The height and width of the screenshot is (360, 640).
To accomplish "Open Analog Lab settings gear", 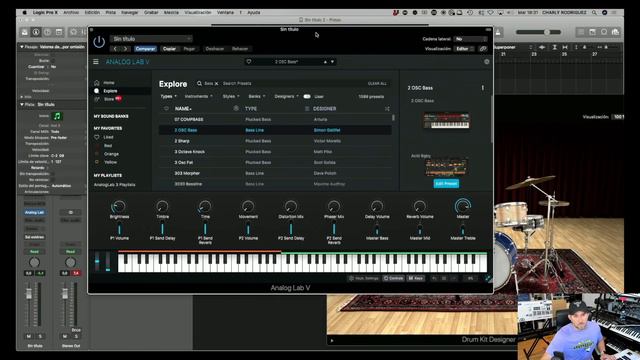I will click(487, 62).
